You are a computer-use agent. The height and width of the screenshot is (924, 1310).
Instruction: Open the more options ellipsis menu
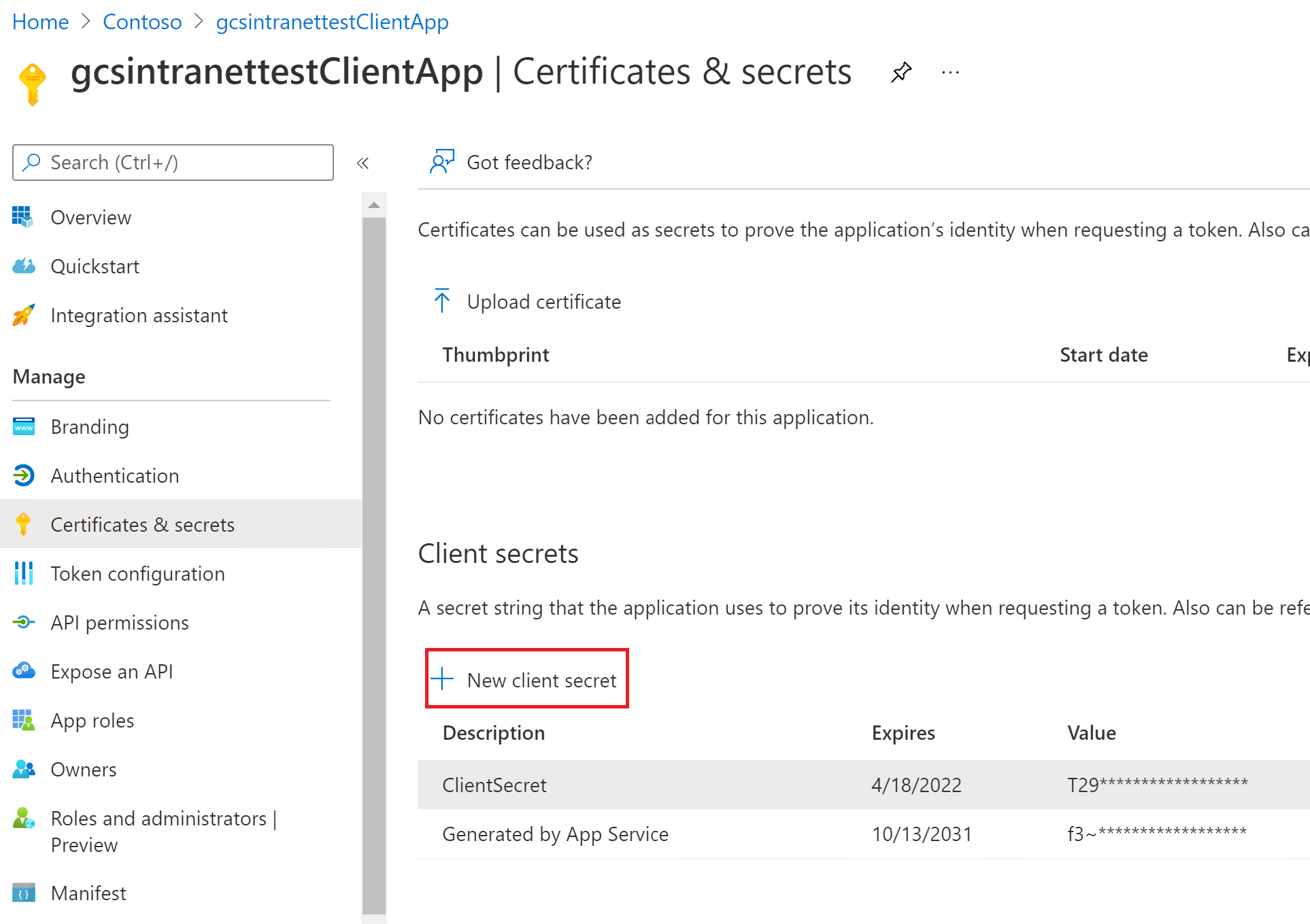[950, 72]
